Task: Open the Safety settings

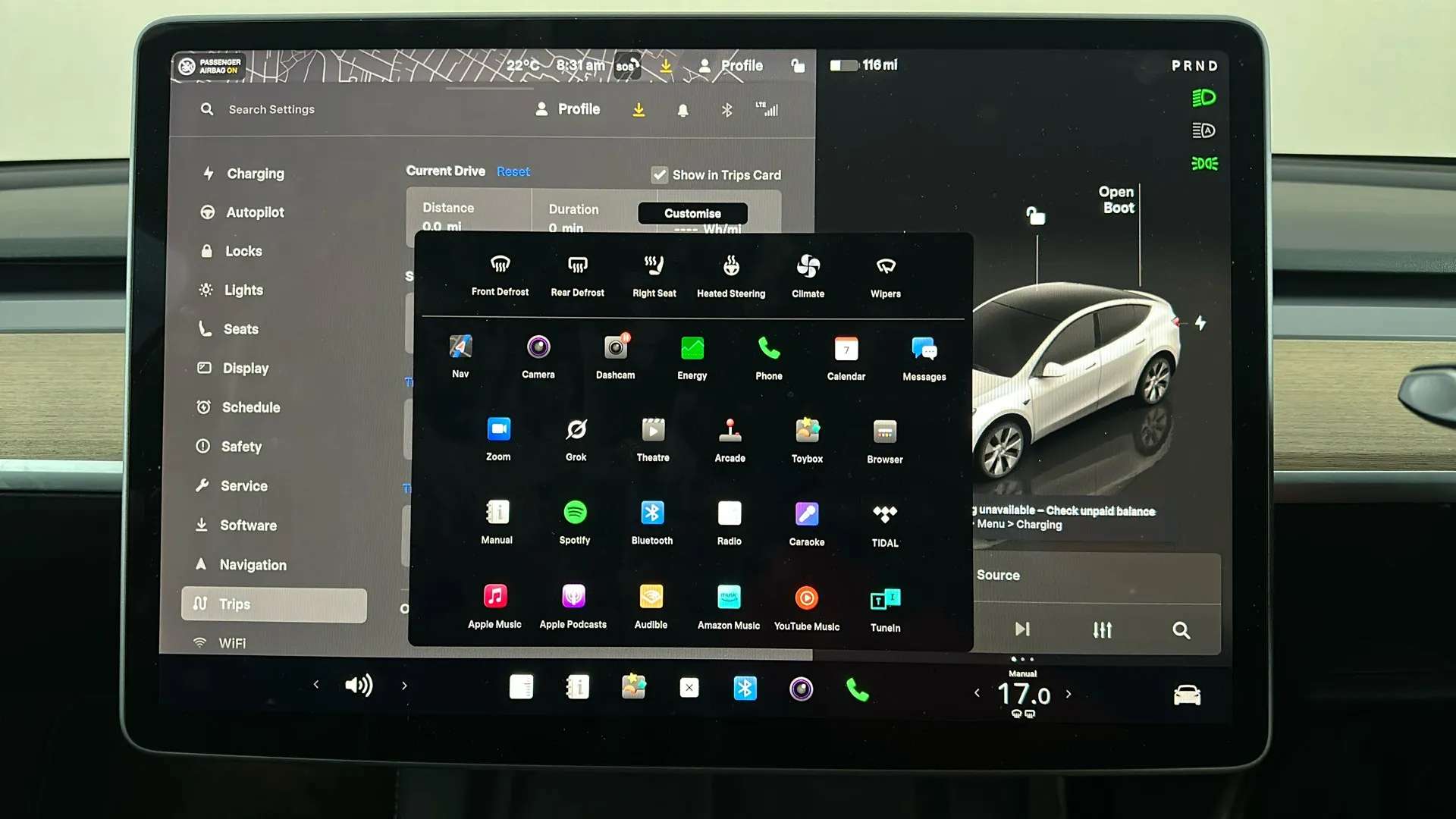Action: coord(229,447)
